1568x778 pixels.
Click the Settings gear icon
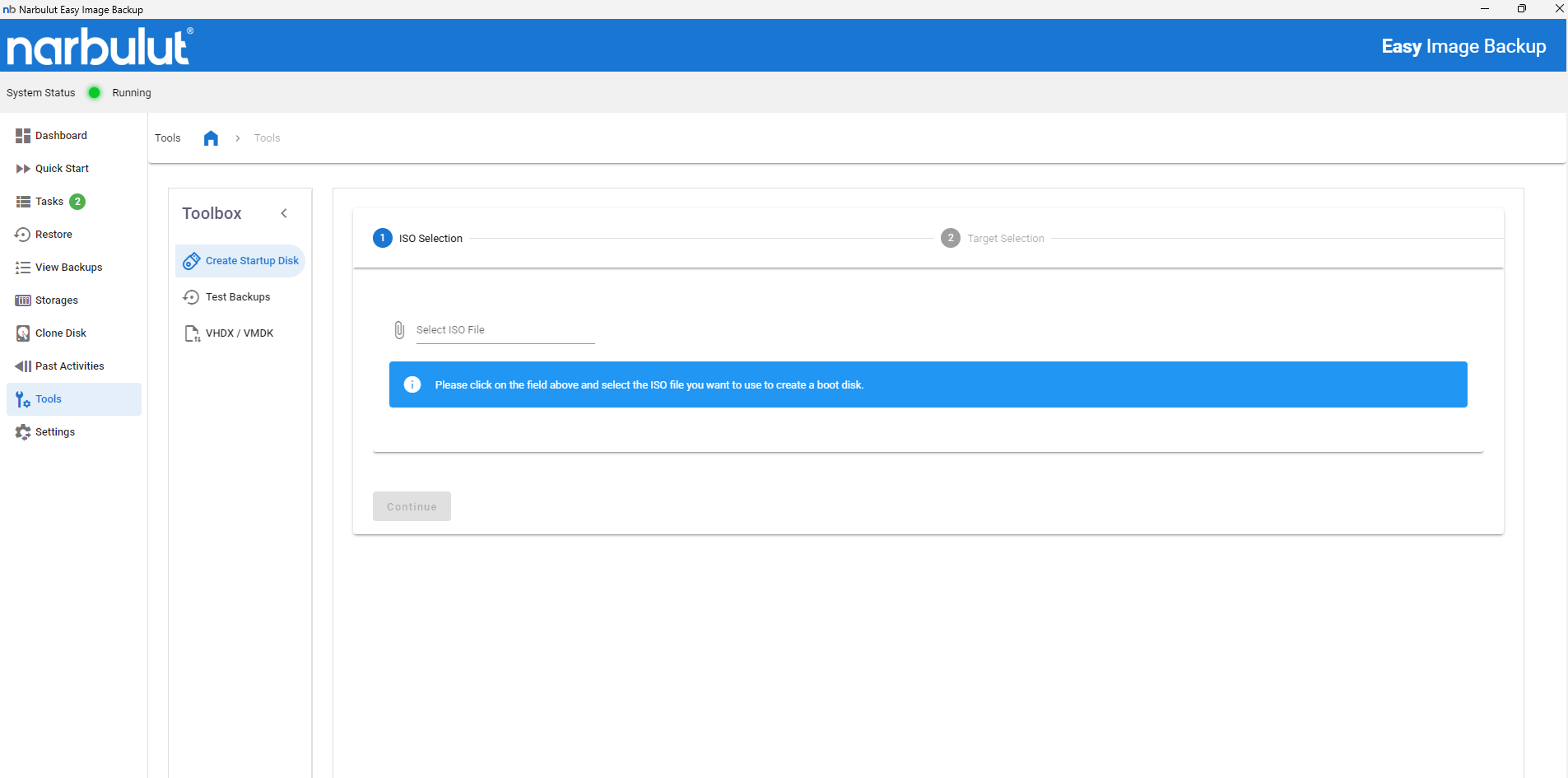(x=23, y=432)
